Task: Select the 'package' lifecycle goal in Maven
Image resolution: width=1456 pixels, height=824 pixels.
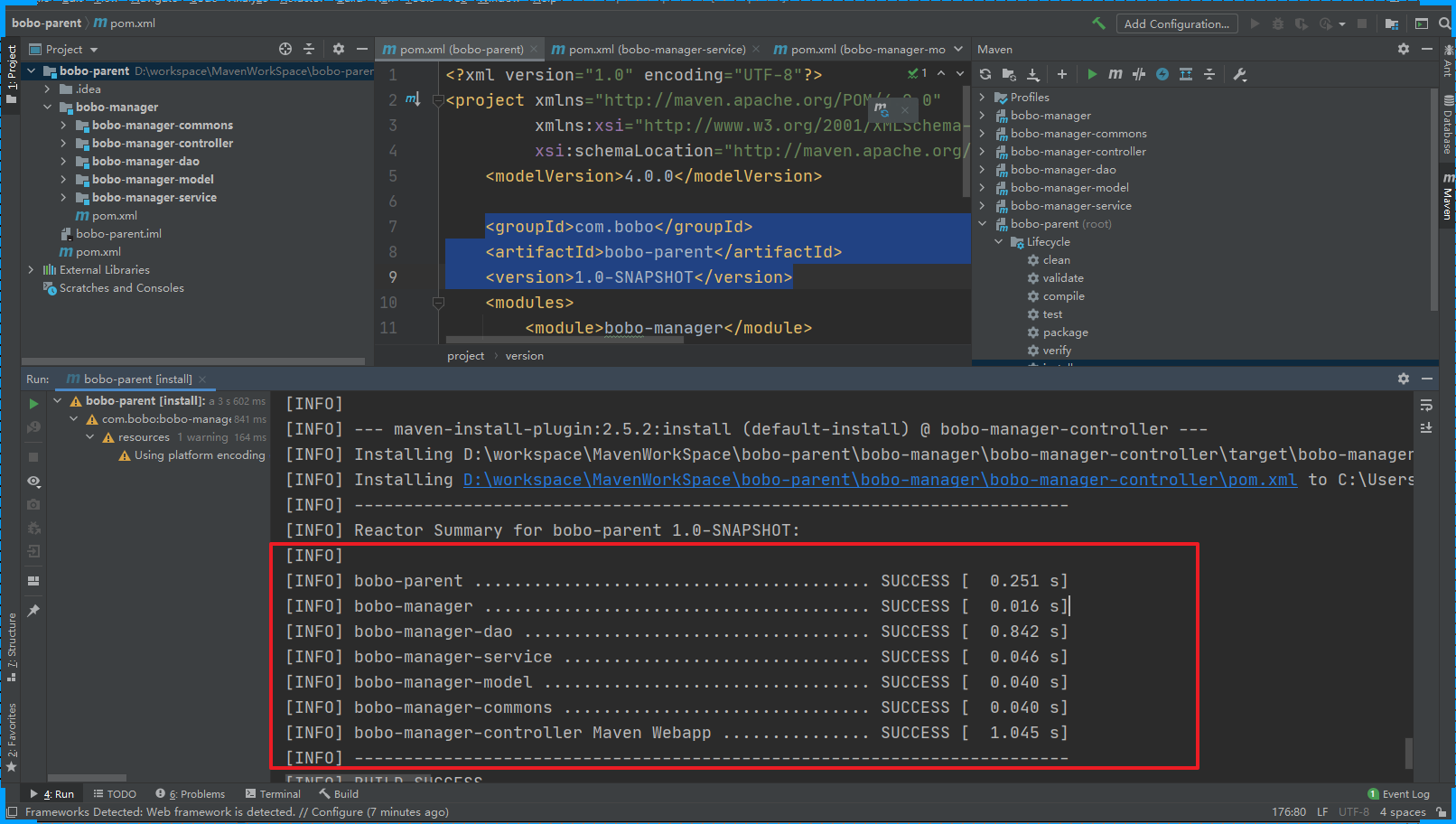Action: pos(1065,332)
